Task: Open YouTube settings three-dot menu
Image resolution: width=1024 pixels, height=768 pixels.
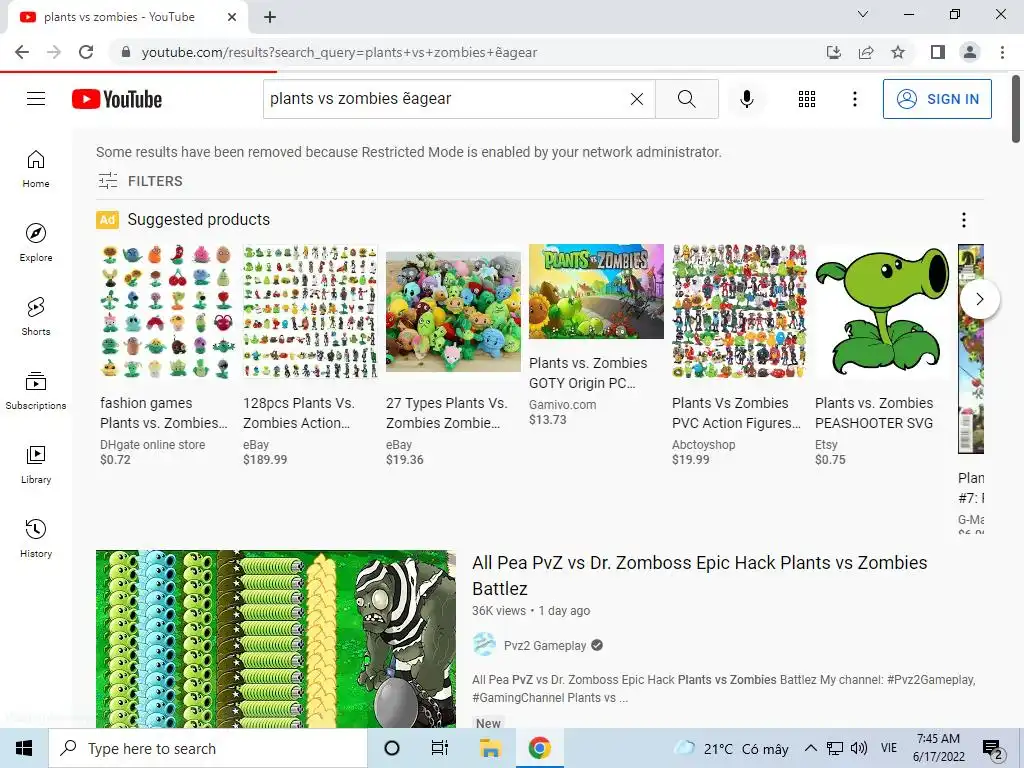Action: [854, 99]
